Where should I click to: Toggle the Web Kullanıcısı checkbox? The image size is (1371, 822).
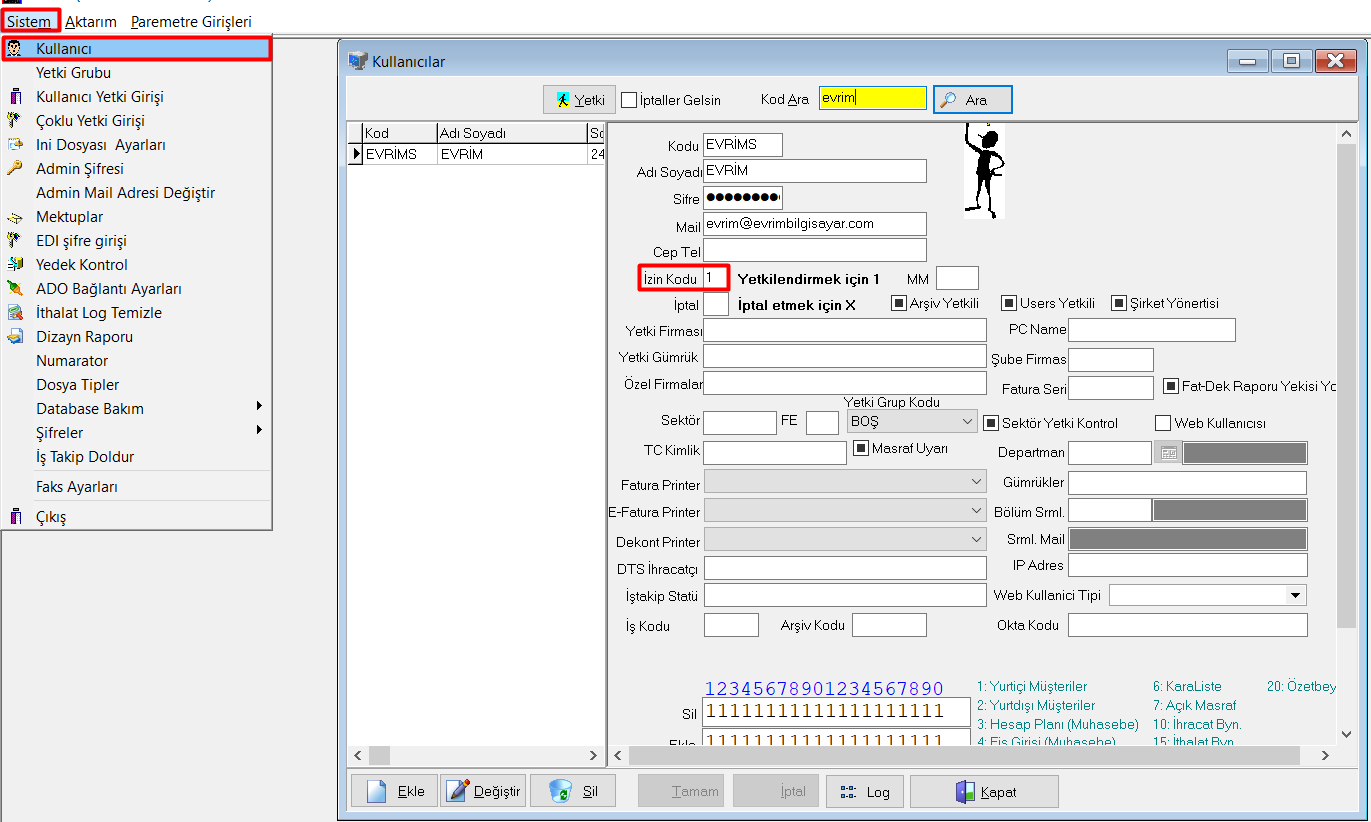(1163, 423)
